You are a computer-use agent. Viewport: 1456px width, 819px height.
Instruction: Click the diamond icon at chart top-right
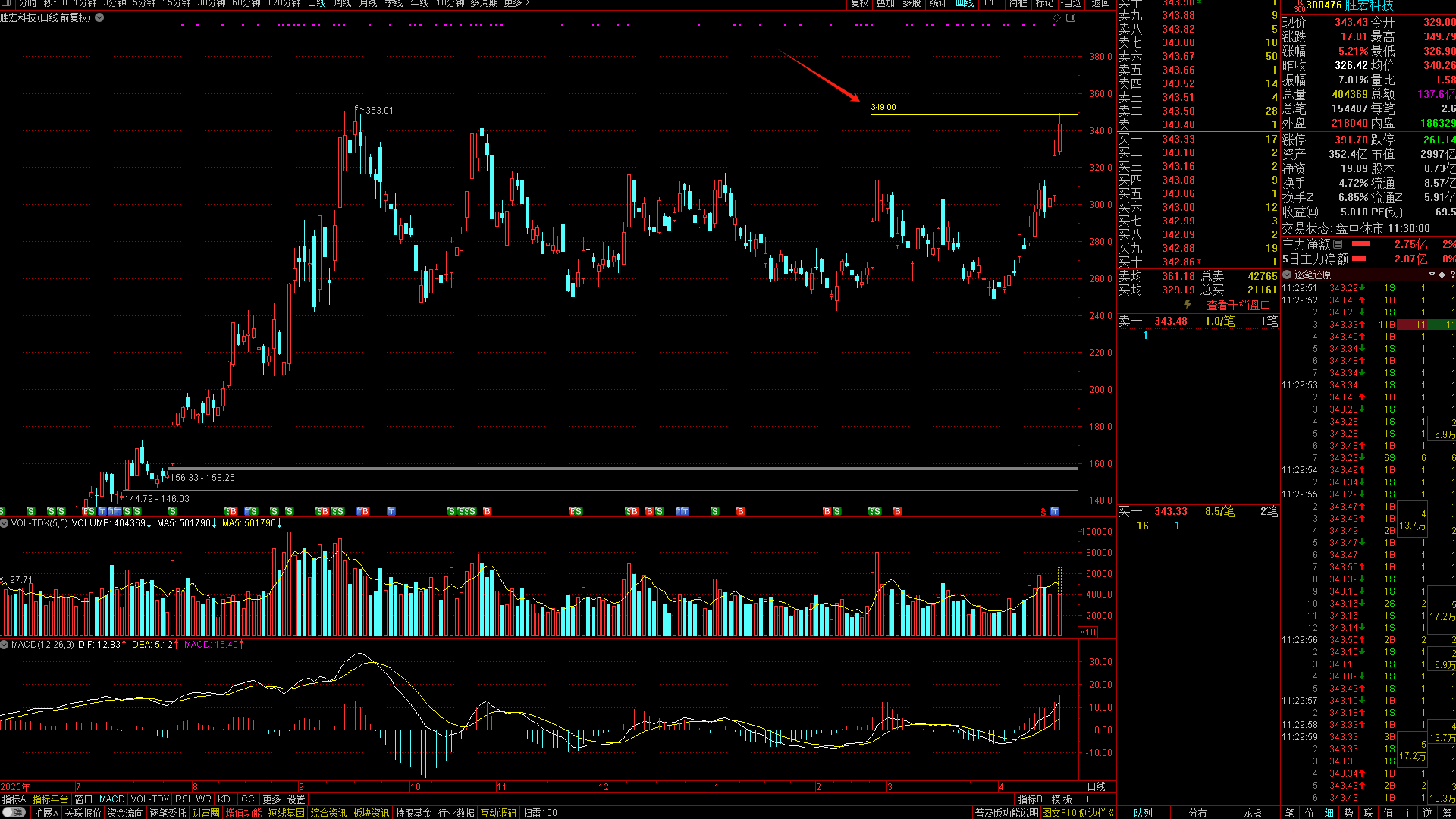click(x=1056, y=17)
